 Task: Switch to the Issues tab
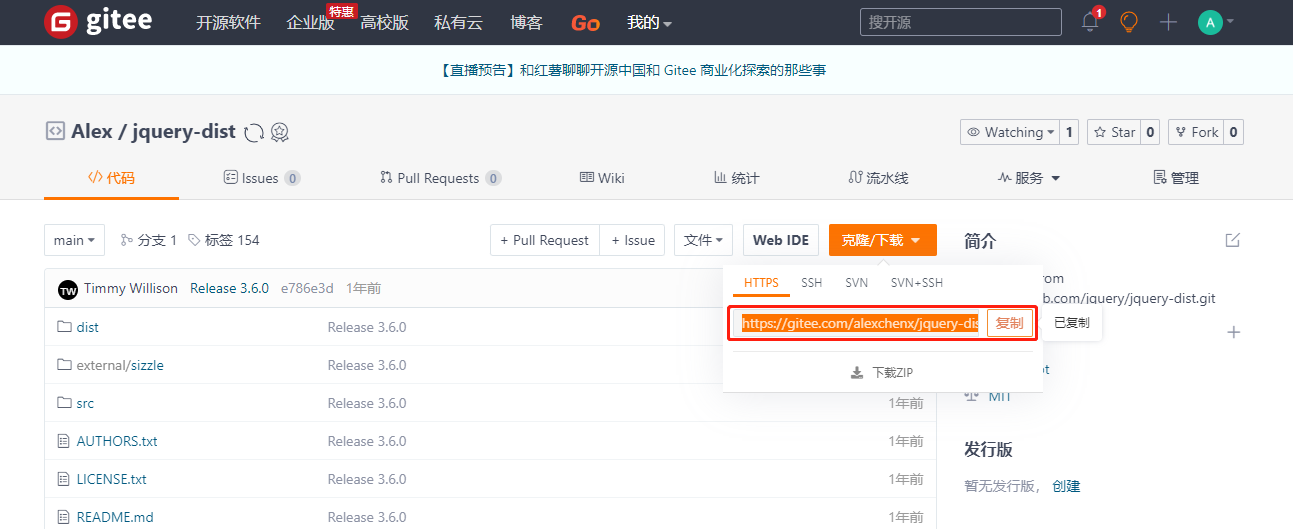tap(261, 178)
